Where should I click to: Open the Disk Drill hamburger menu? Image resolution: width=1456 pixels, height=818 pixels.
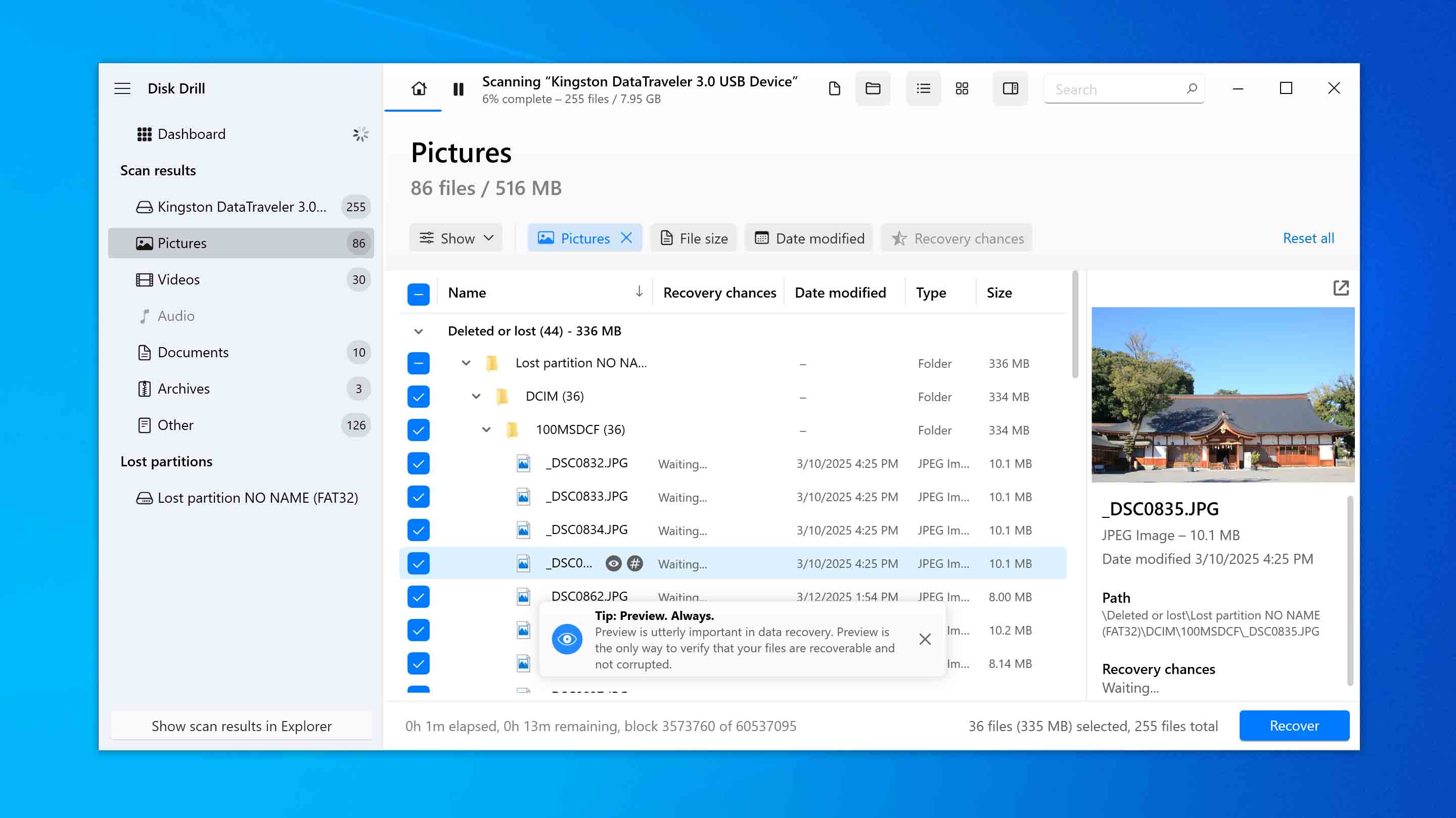pos(122,88)
